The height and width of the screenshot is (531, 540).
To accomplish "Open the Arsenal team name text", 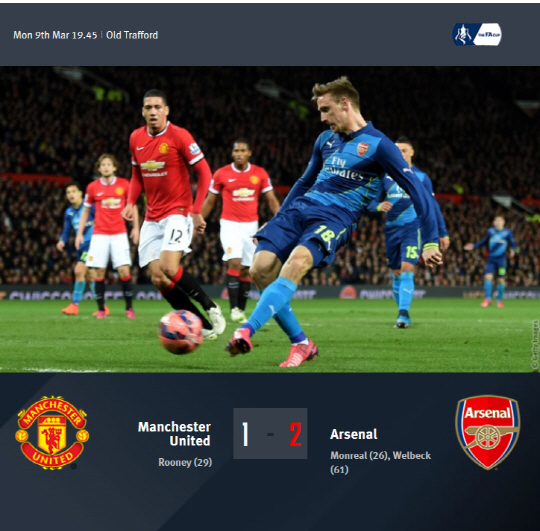I will click(354, 434).
